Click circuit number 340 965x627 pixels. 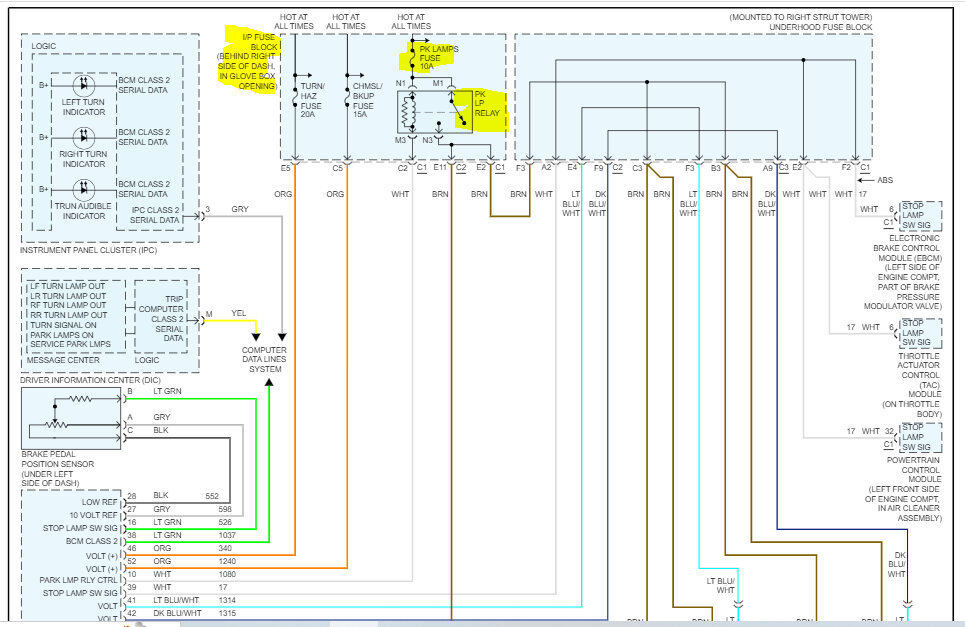tap(225, 548)
